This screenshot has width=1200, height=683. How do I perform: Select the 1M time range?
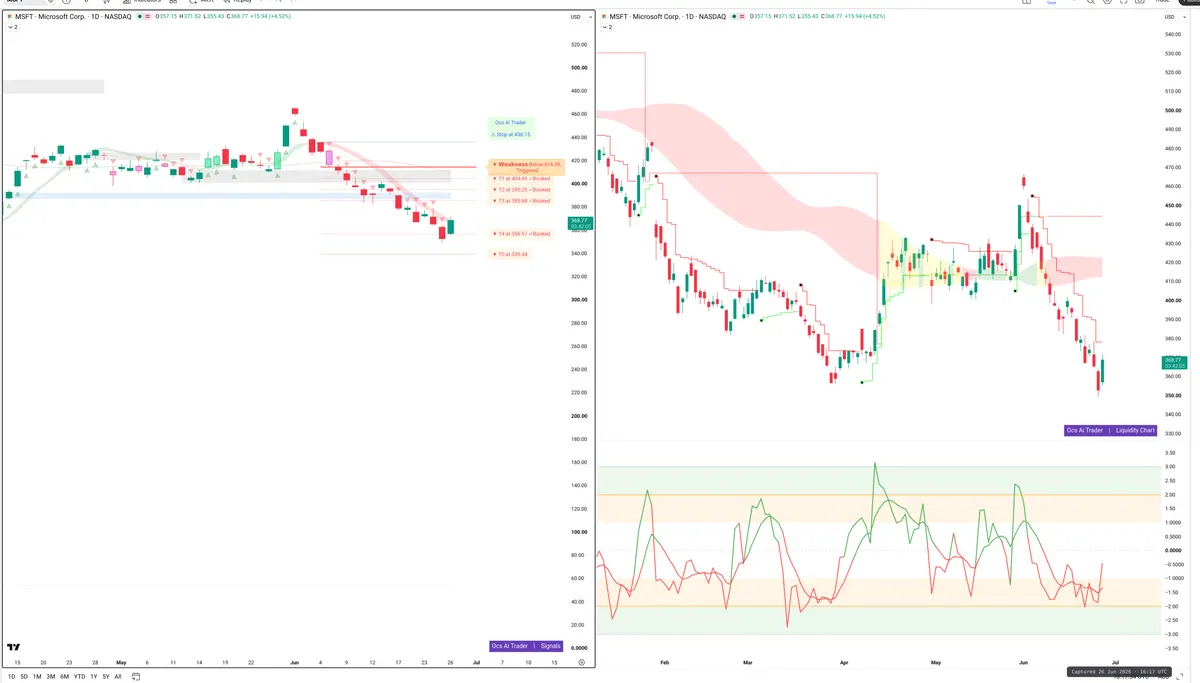tap(37, 676)
